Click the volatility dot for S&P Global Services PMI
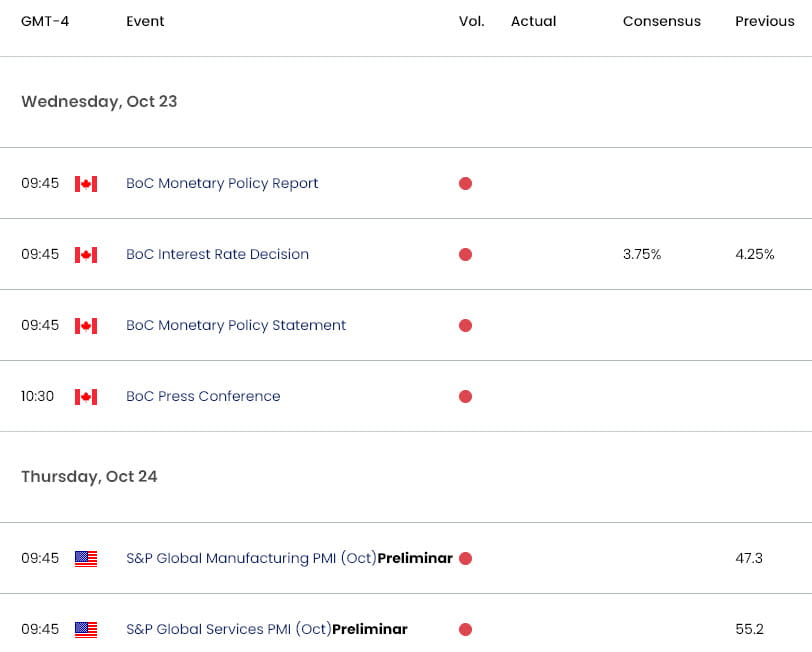The width and height of the screenshot is (812, 652). pos(465,629)
